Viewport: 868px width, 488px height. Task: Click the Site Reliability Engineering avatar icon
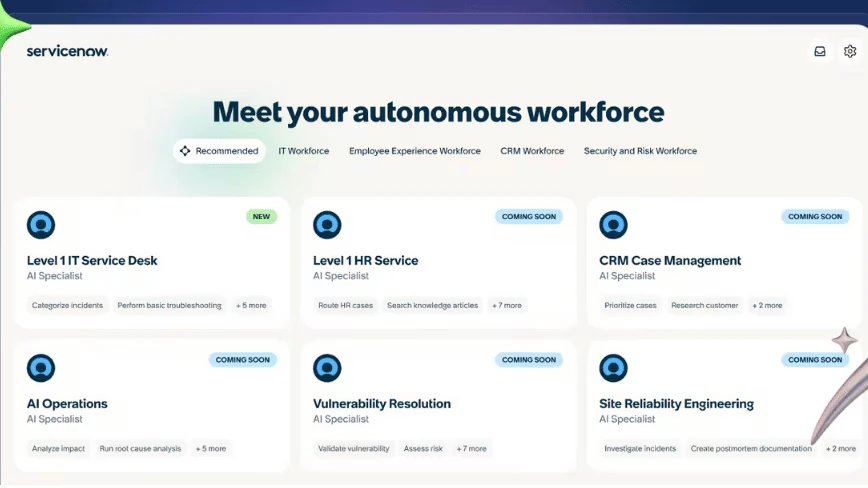(x=613, y=368)
